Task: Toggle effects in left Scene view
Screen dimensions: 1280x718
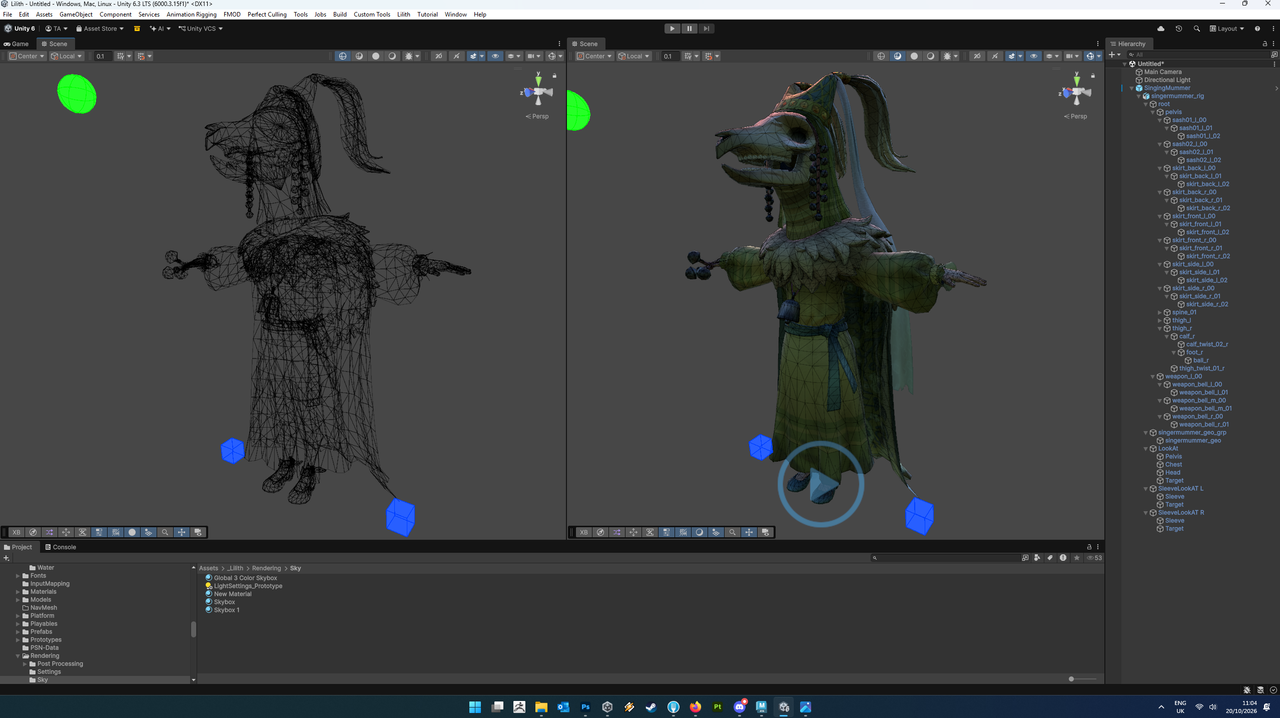Action: click(473, 56)
